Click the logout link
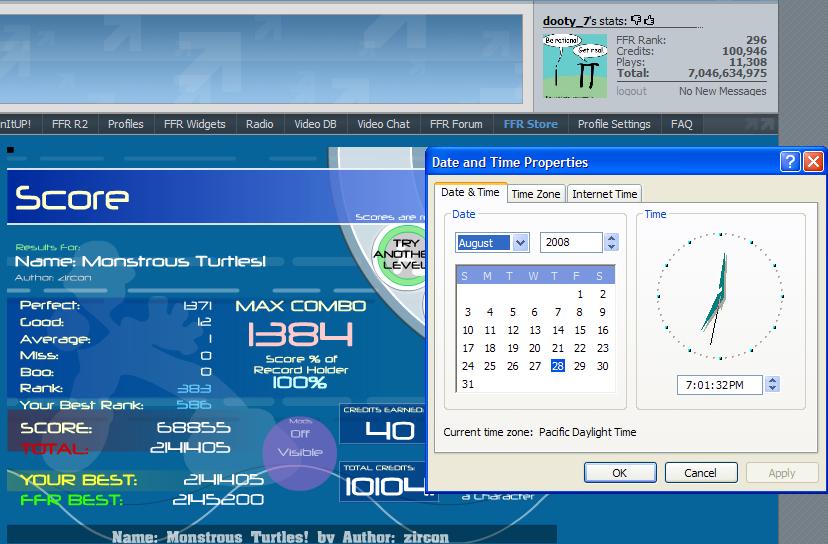 point(631,91)
